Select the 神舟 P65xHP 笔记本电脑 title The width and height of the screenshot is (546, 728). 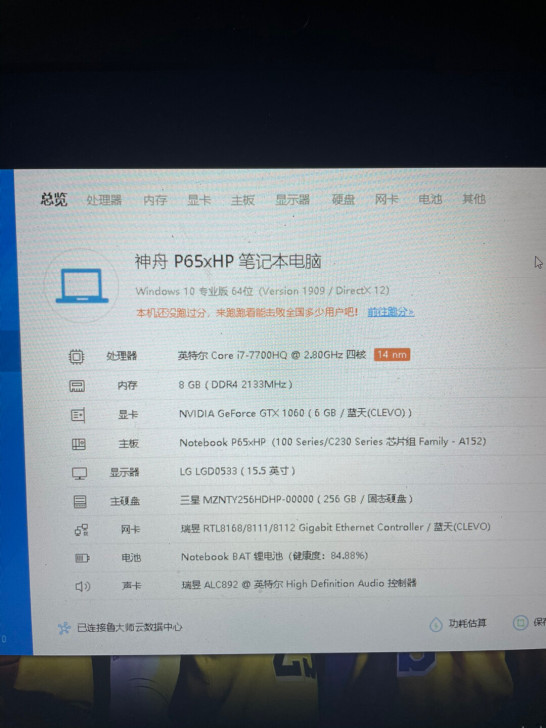click(228, 261)
